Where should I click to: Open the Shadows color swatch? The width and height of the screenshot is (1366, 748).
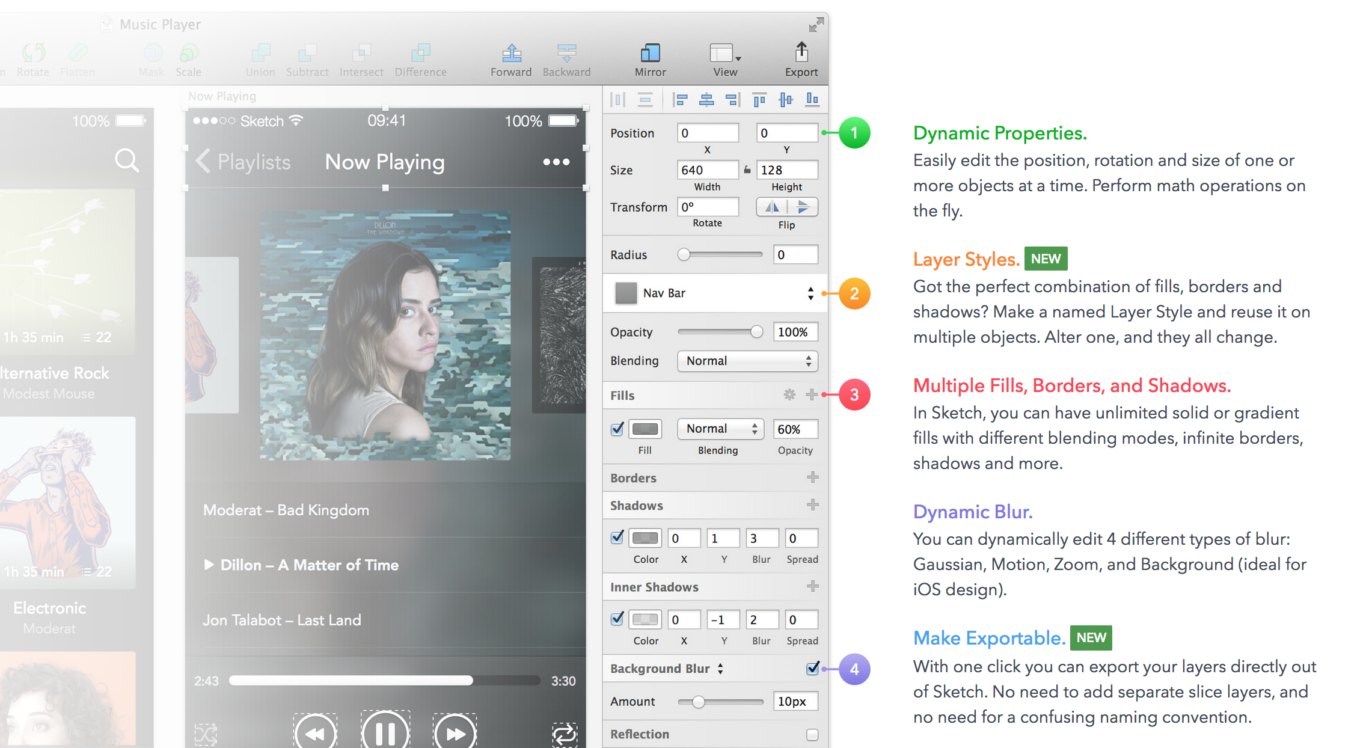(645, 538)
